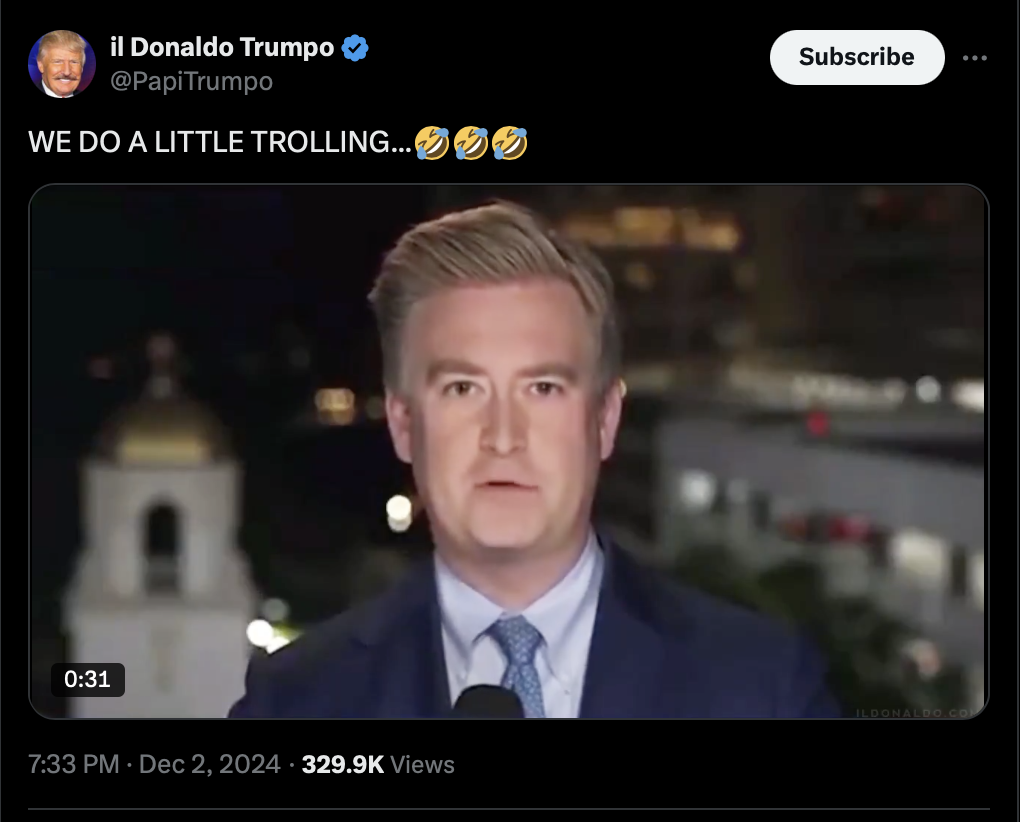Click the blue patterned tie in the video
1020x822 pixels.
(520, 663)
